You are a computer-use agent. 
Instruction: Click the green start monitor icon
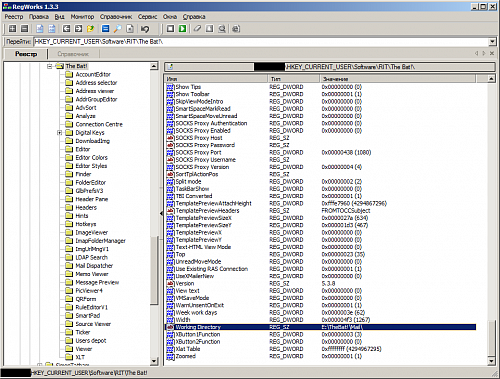(x=182, y=29)
